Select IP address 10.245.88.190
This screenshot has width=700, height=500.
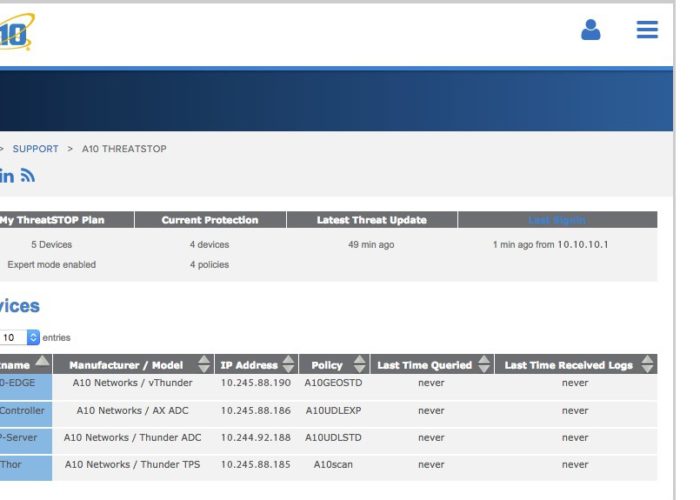point(256,383)
